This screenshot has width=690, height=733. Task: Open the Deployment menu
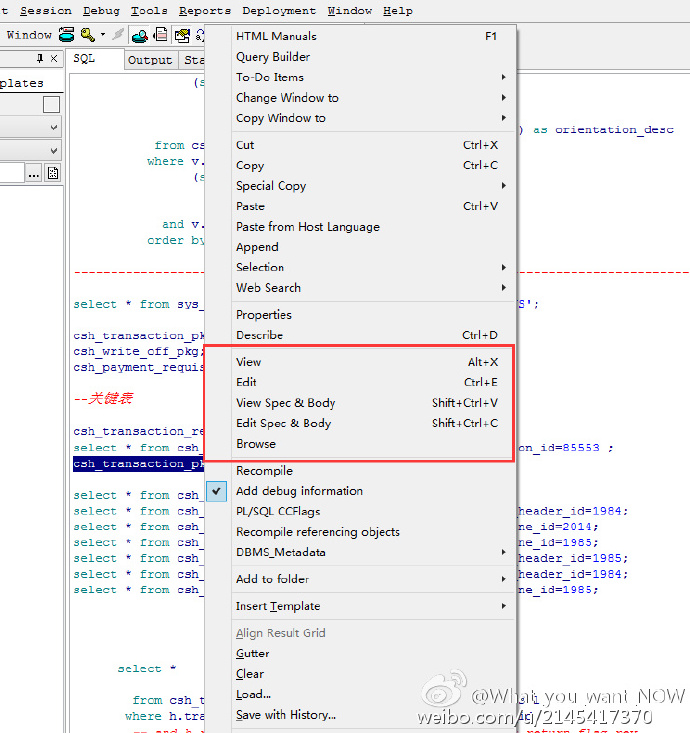point(279,11)
